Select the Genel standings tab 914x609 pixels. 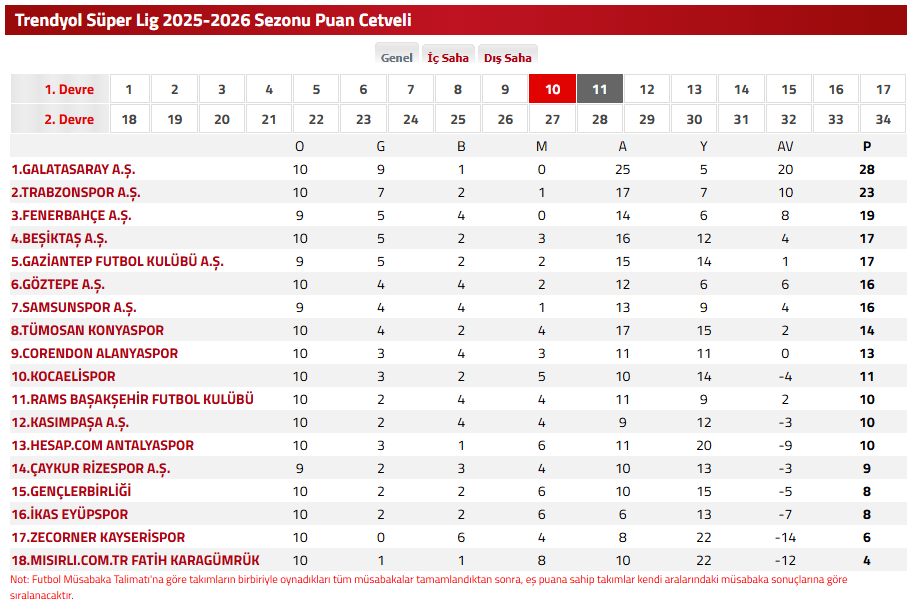coord(397,58)
